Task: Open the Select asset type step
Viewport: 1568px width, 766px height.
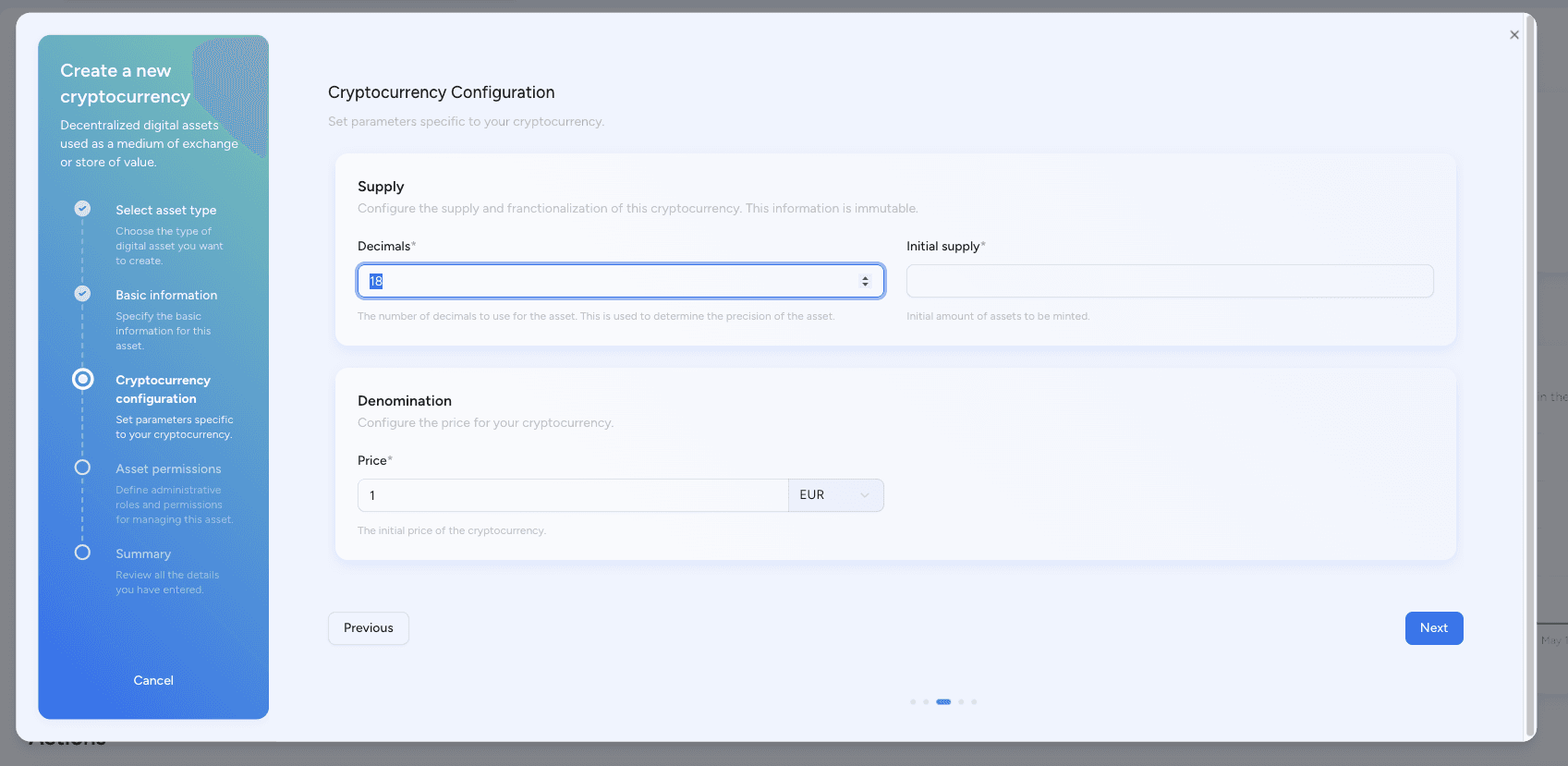Action: (x=166, y=211)
